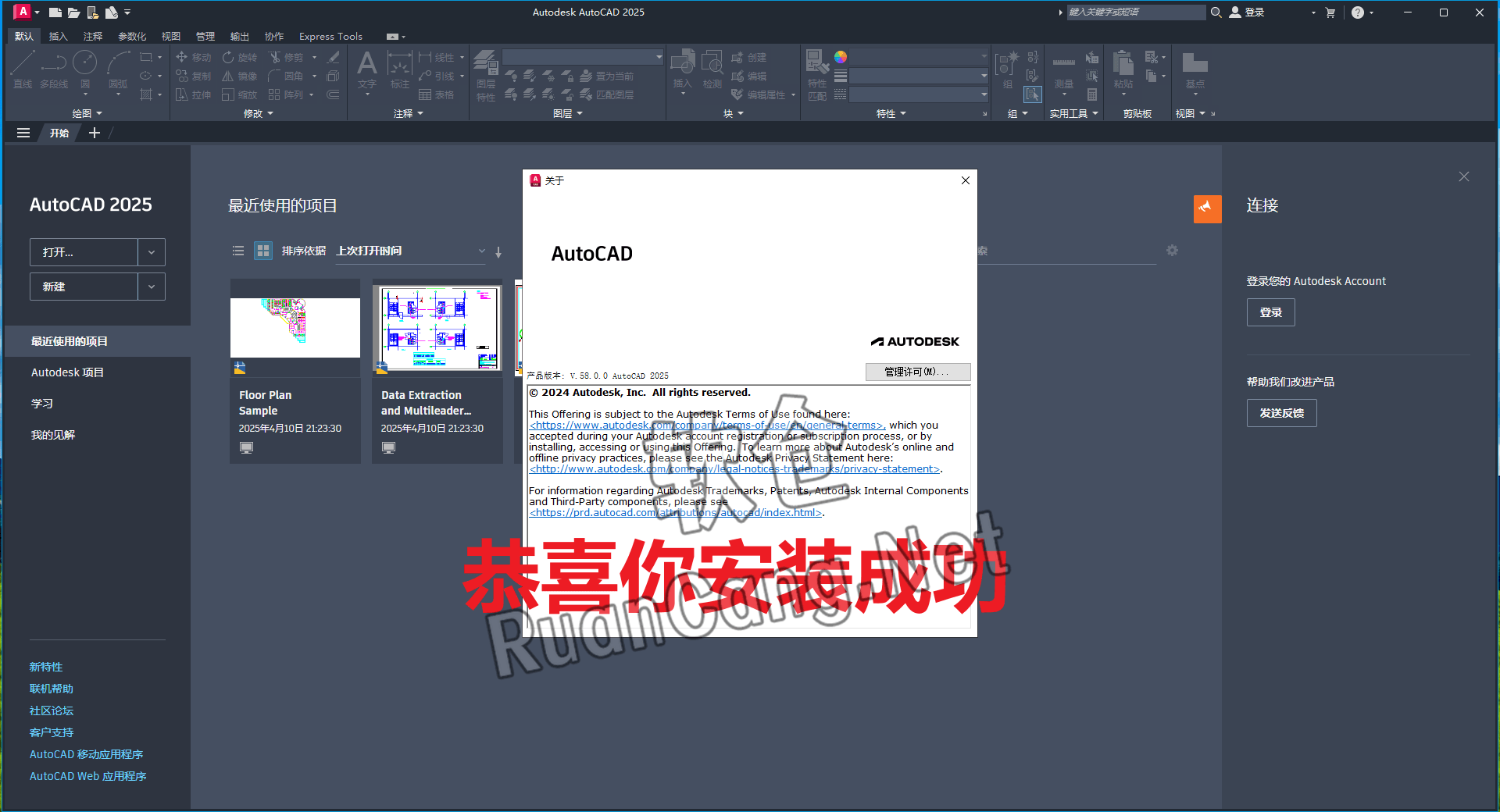Select the Arc (圆弧) tool
This screenshot has width=1500, height=812.
point(118,69)
